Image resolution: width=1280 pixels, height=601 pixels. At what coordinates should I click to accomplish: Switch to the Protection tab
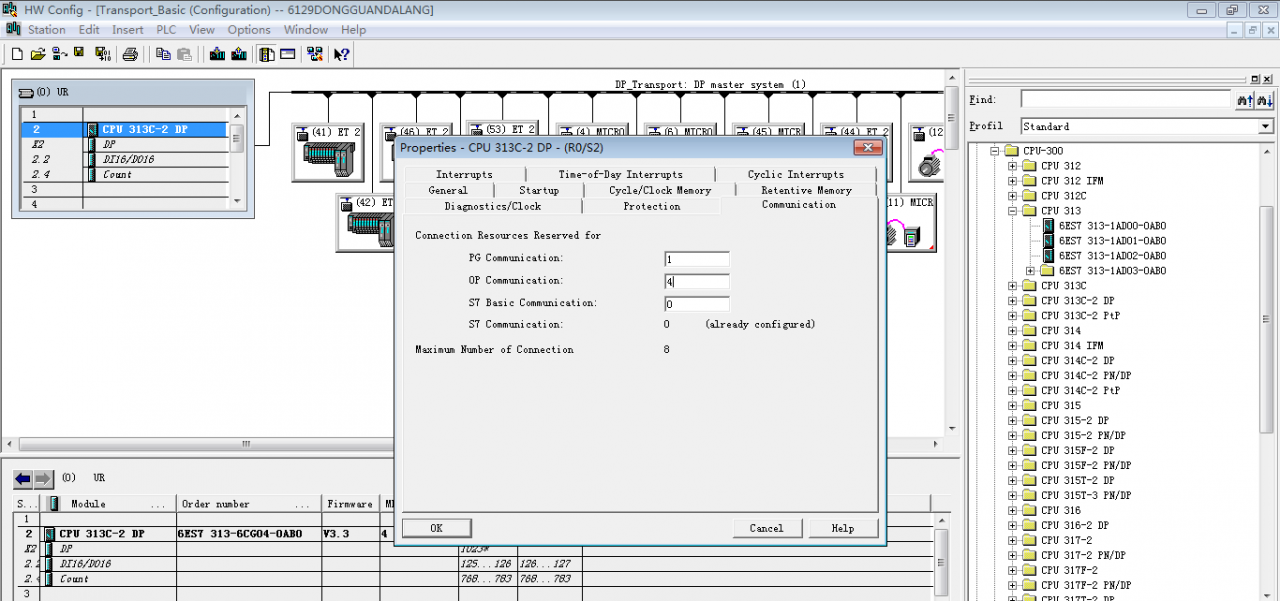click(x=651, y=206)
